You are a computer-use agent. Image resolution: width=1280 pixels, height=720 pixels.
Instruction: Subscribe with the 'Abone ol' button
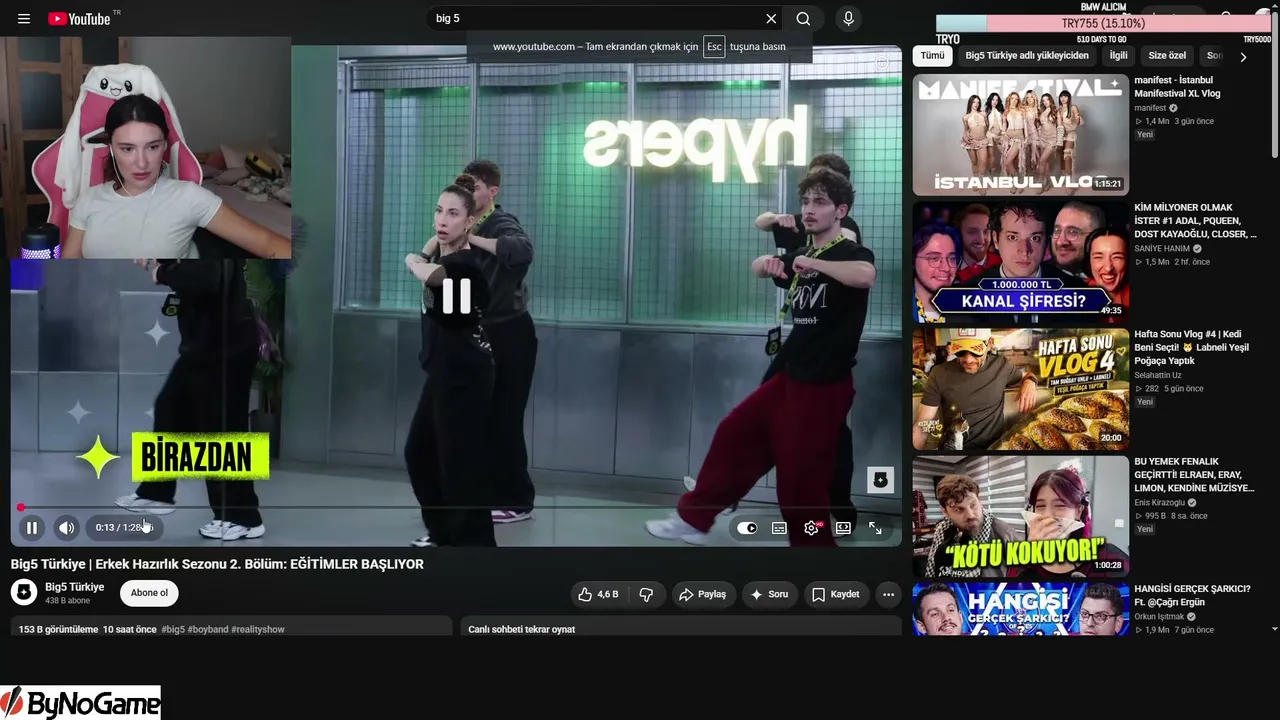click(149, 593)
